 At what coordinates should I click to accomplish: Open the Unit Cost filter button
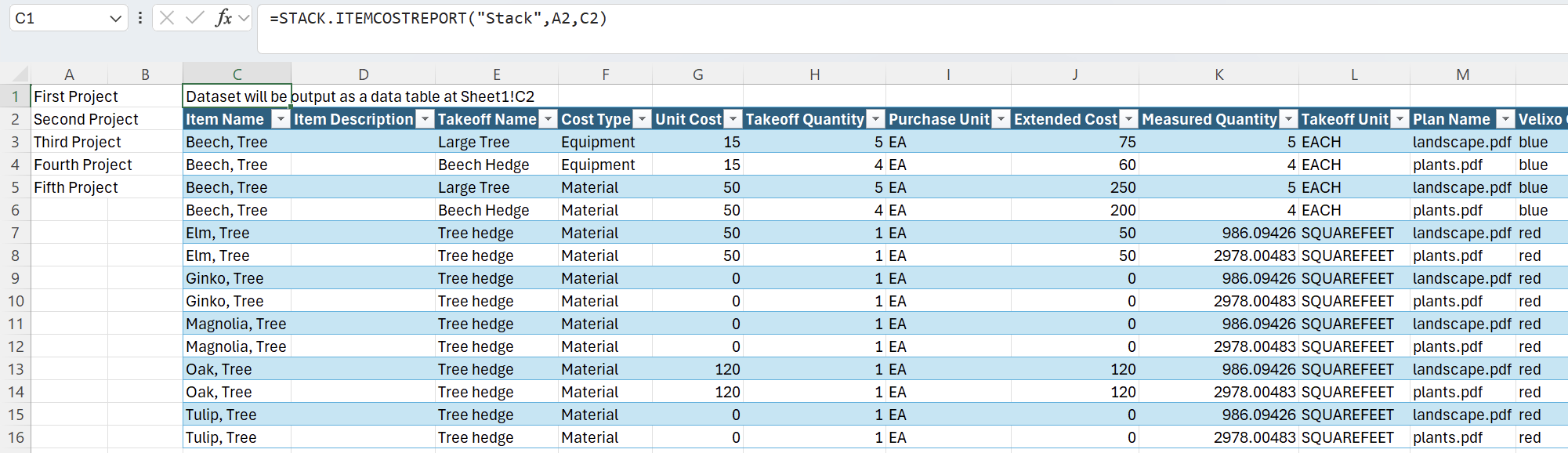(x=733, y=119)
